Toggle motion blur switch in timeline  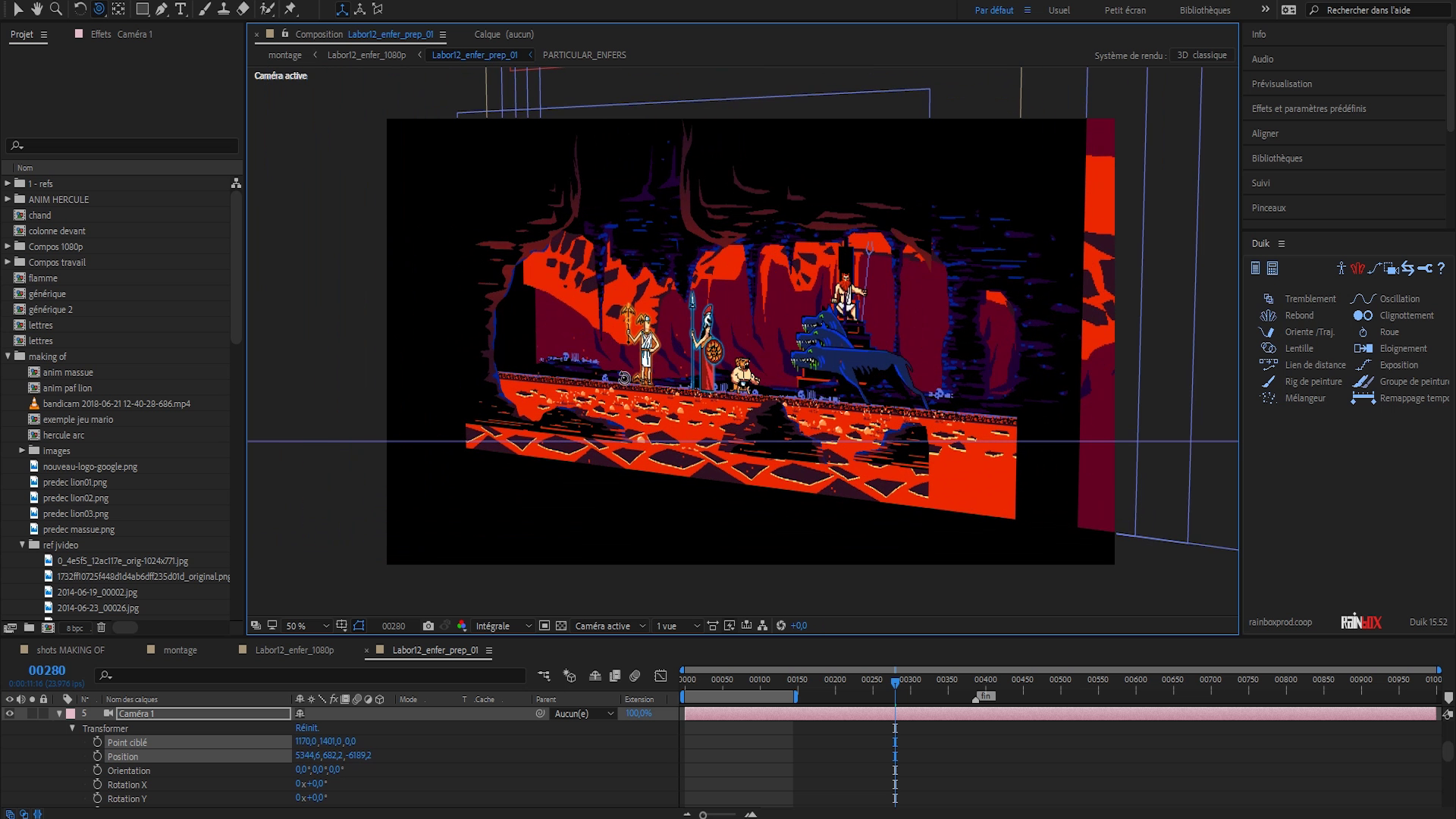pyautogui.click(x=635, y=676)
